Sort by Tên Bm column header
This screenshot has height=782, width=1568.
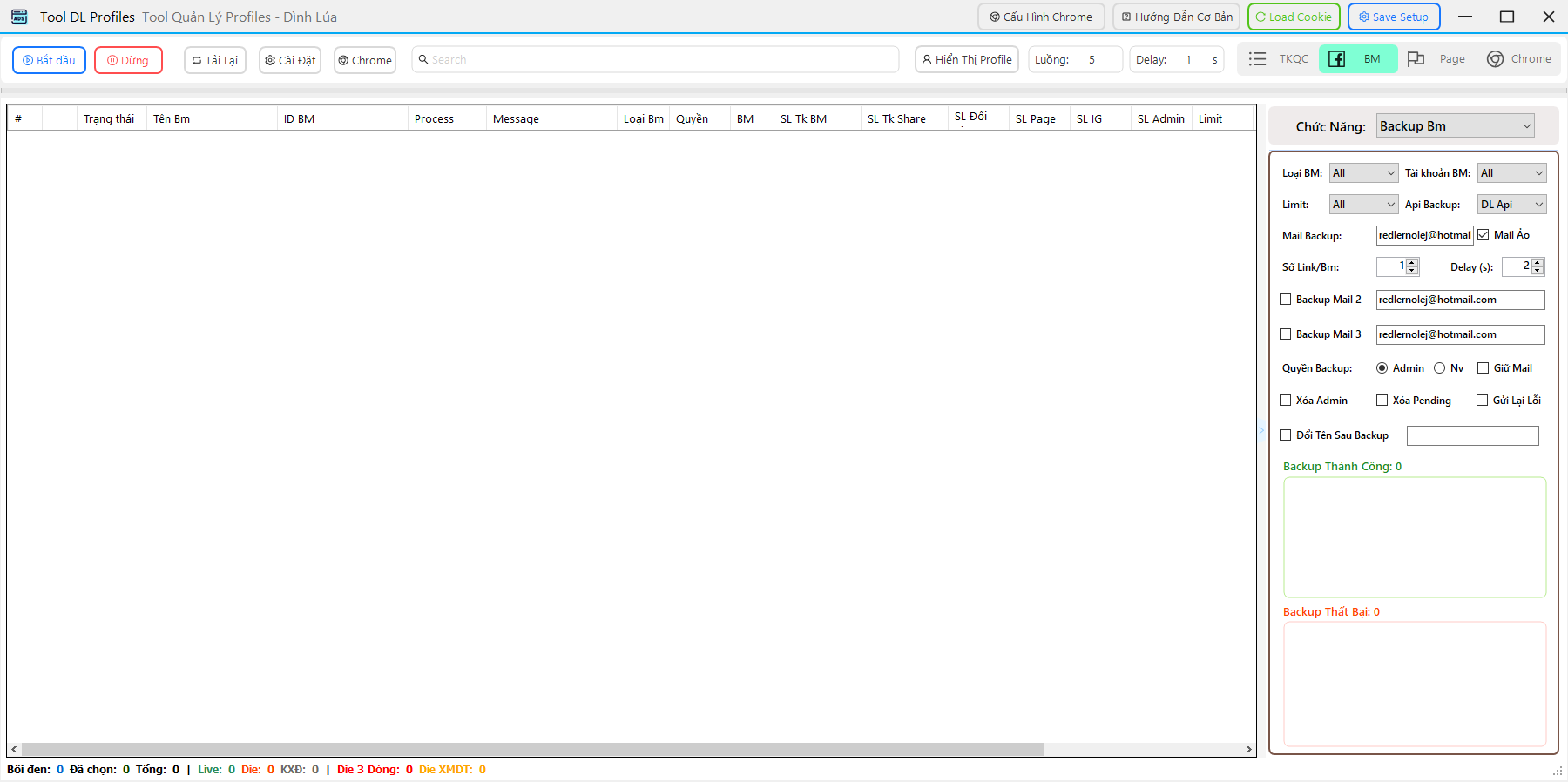(x=212, y=118)
